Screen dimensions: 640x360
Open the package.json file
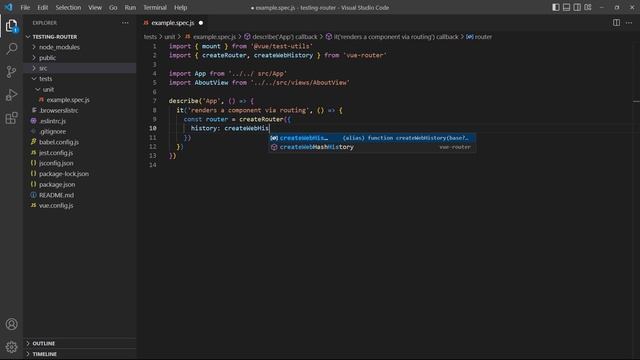coord(80,184)
